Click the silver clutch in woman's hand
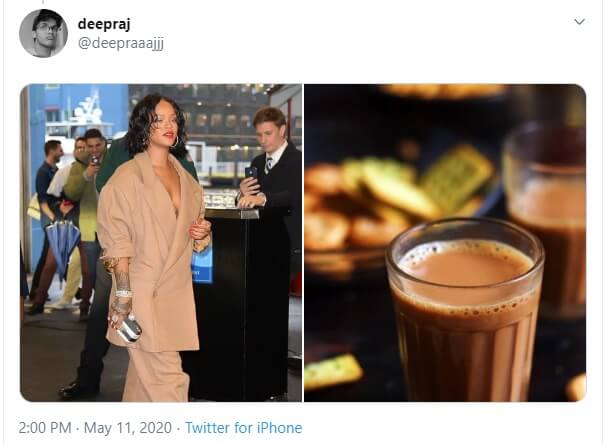Image resolution: width=609 pixels, height=445 pixels. pyautogui.click(x=129, y=330)
